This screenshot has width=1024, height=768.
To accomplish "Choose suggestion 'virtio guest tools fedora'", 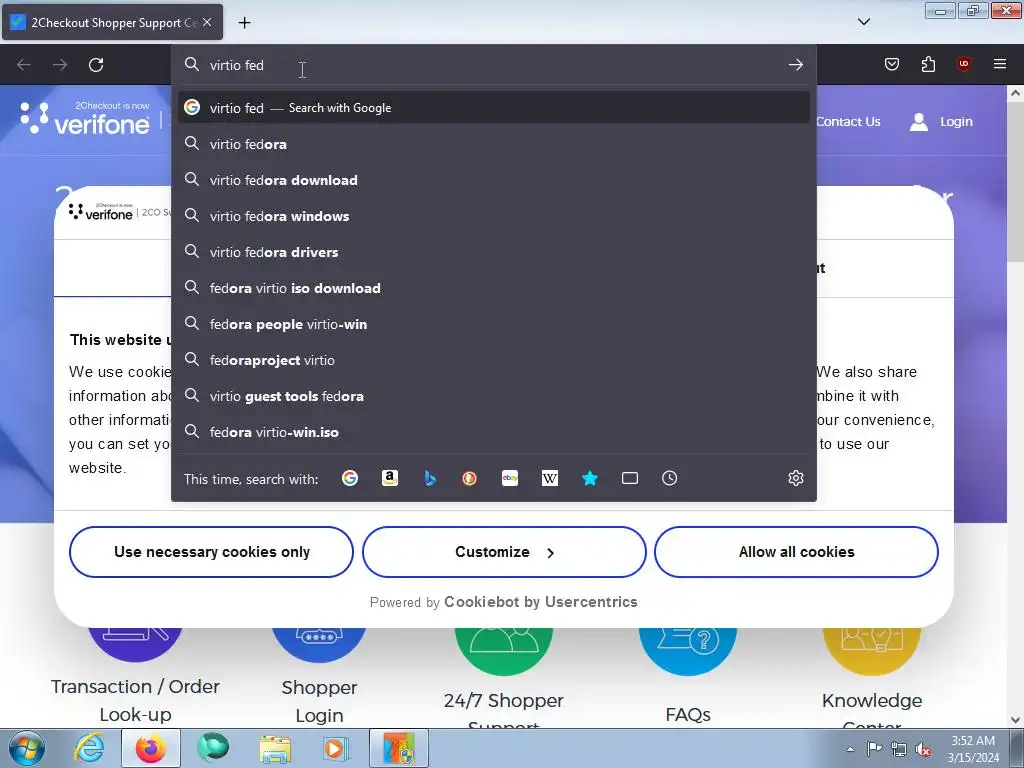I will click(x=494, y=396).
